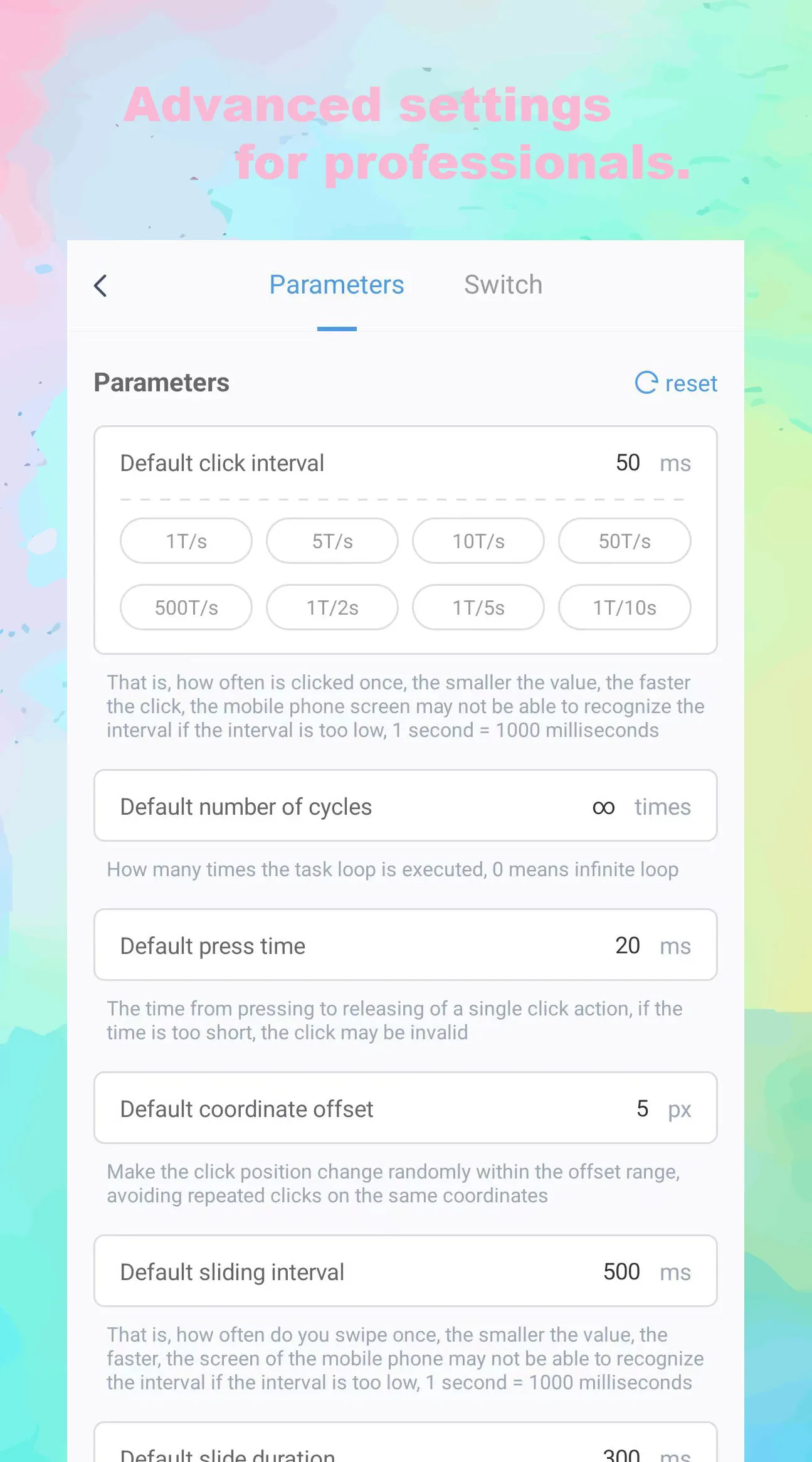The height and width of the screenshot is (1462, 812).
Task: Open the Switch tab
Action: [503, 285]
